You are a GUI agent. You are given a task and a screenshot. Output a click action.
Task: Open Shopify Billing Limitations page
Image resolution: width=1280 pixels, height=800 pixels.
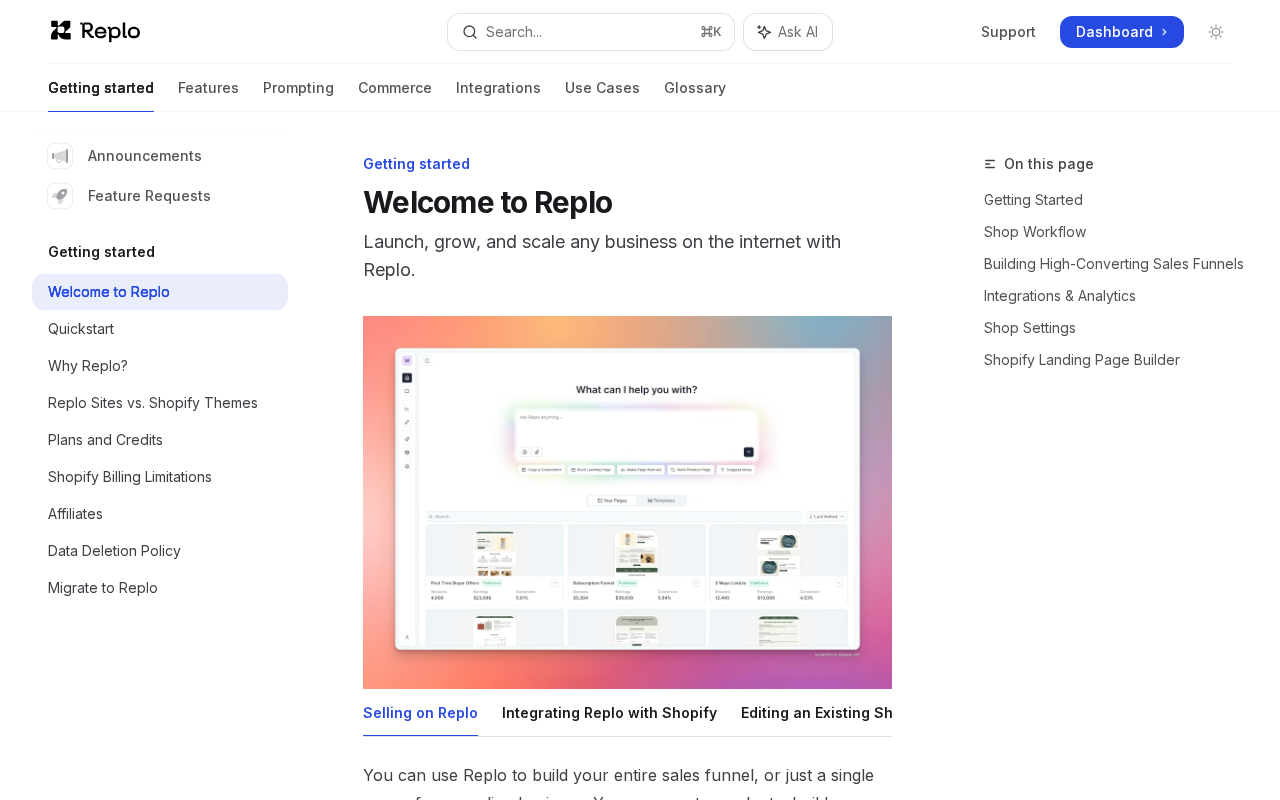160,477
